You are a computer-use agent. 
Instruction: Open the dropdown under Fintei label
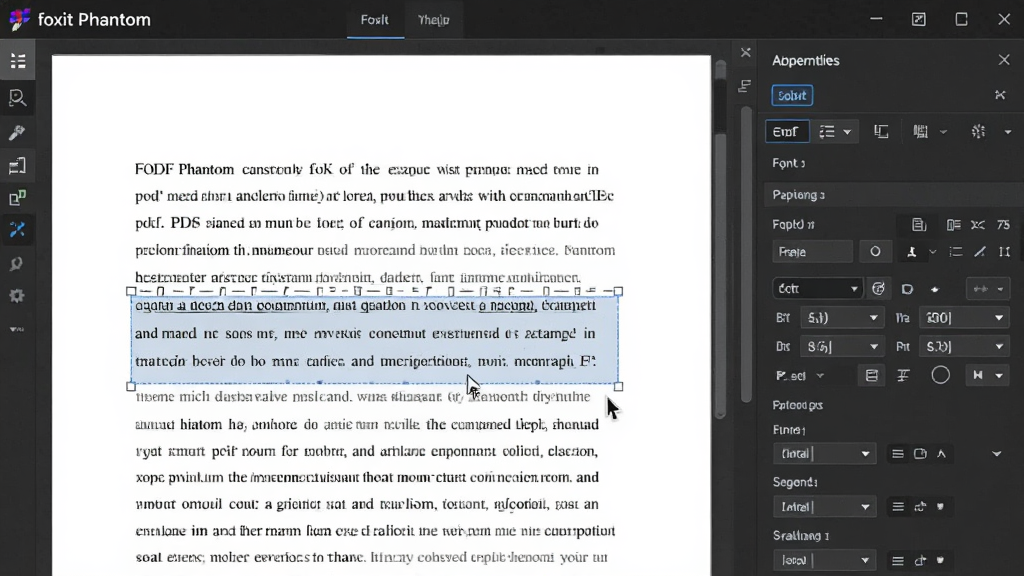(x=824, y=454)
